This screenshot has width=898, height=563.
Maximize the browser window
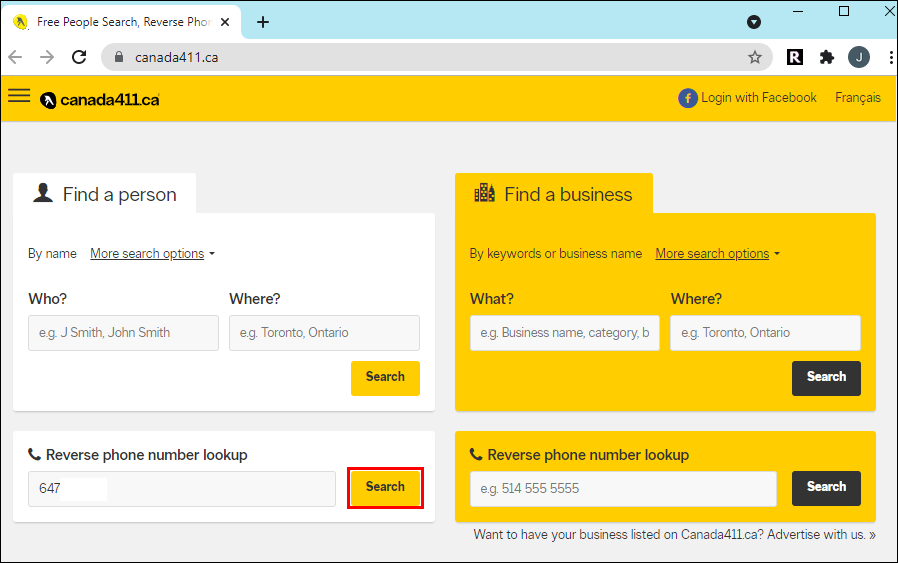[844, 11]
